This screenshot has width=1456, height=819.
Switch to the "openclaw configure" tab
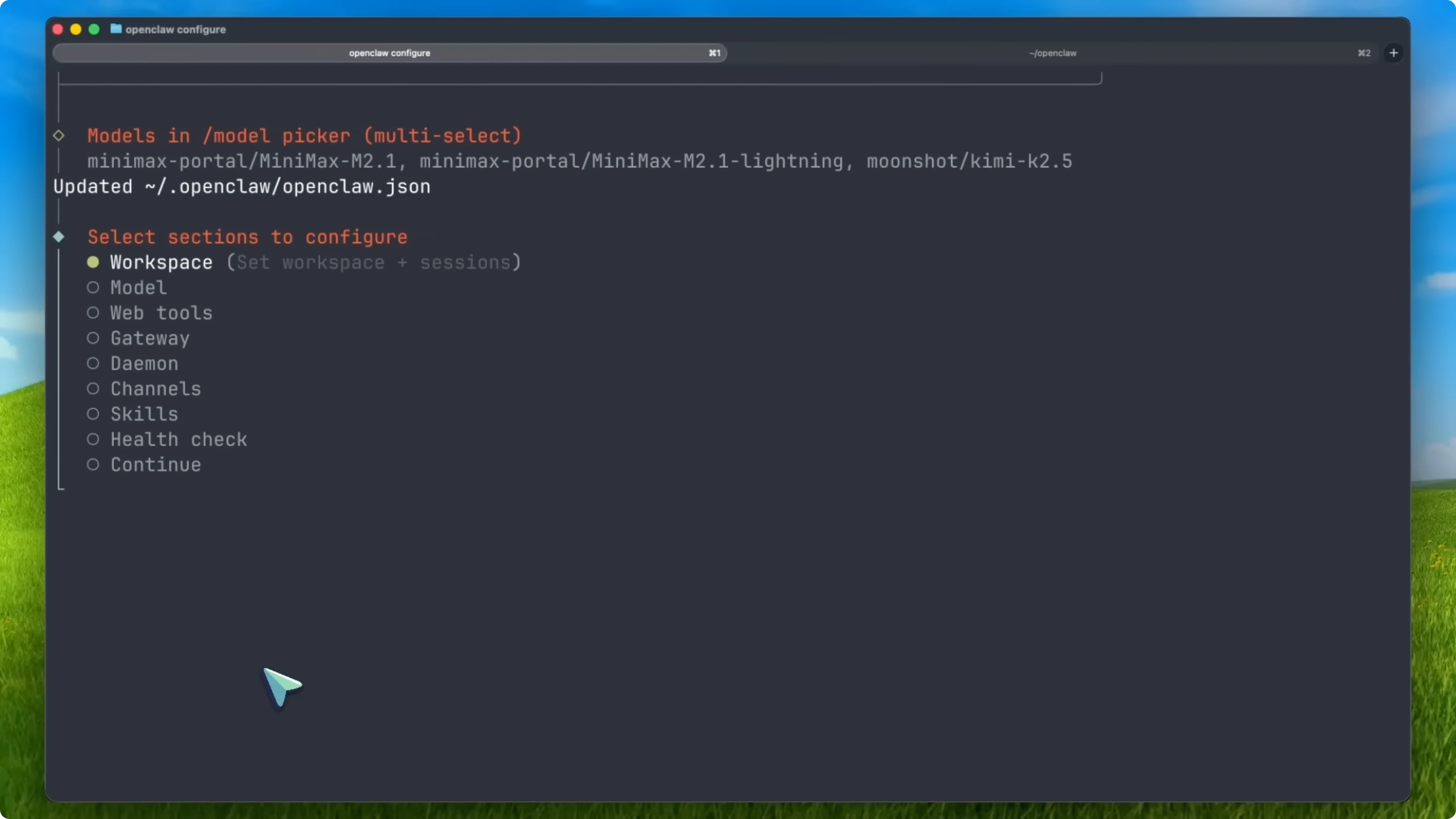pos(389,53)
